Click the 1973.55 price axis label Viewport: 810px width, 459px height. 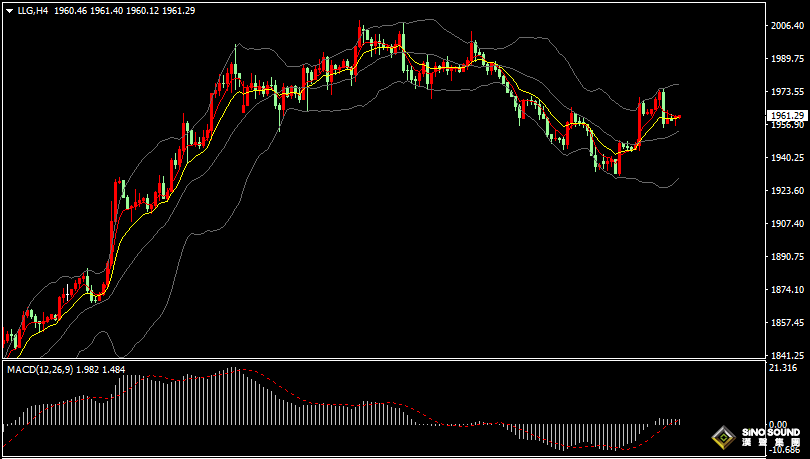pyautogui.click(x=787, y=91)
